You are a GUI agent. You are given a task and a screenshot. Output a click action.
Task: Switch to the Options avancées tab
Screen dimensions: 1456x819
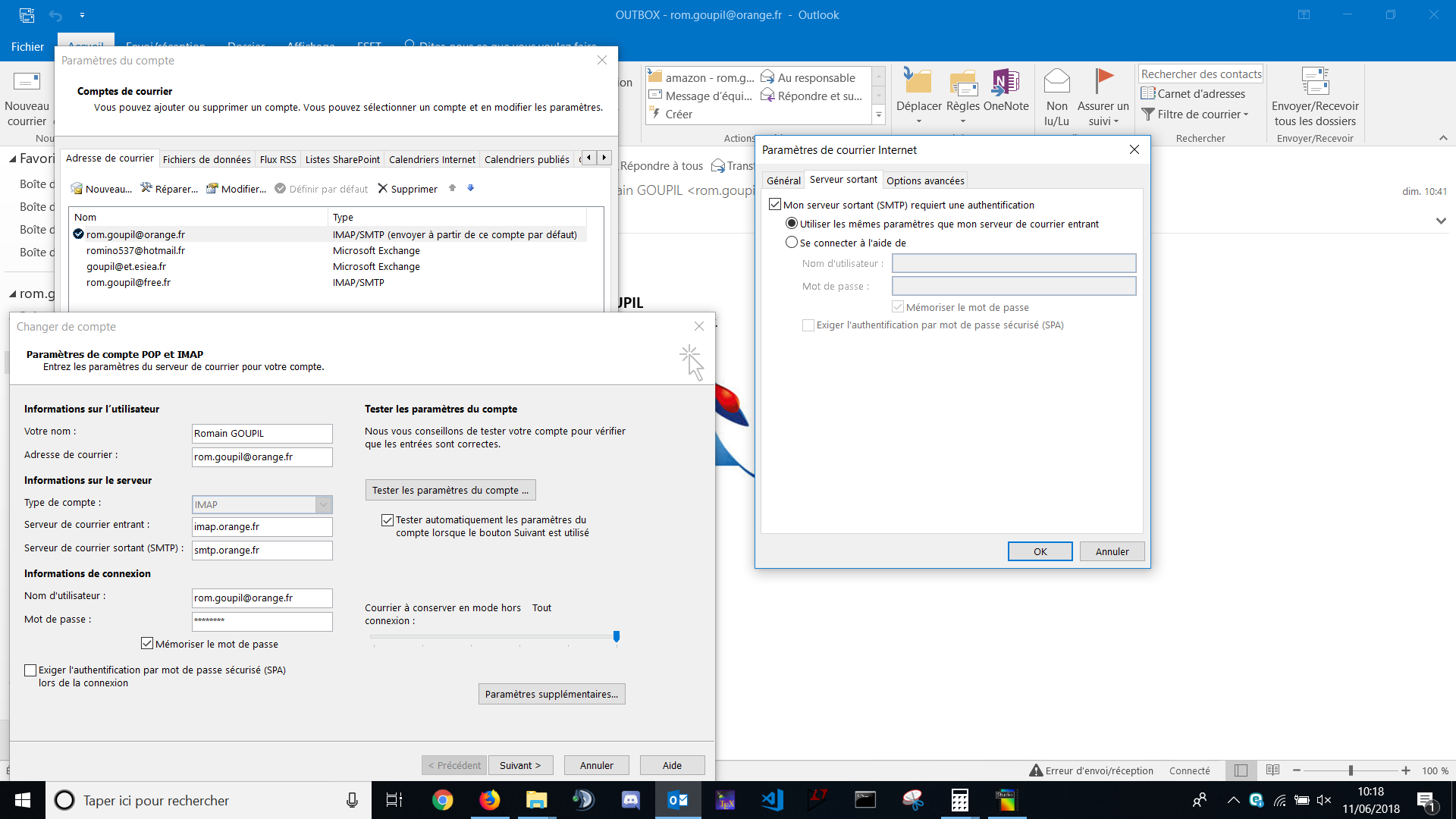click(925, 180)
